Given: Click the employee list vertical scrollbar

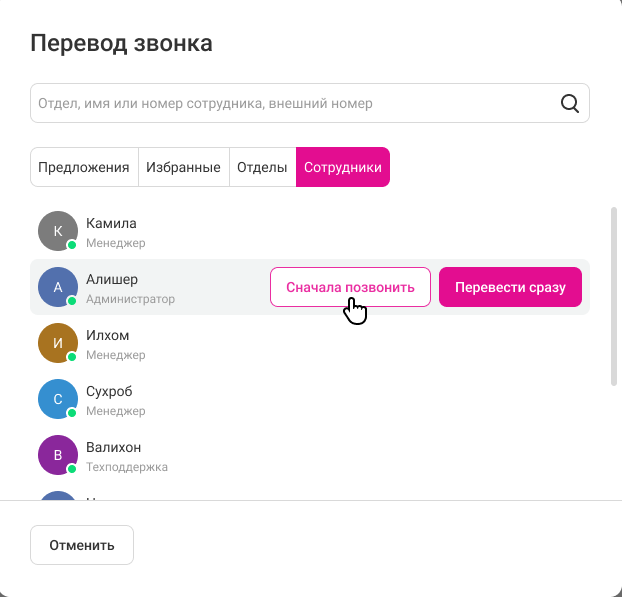Looking at the screenshot, I should tap(614, 296).
